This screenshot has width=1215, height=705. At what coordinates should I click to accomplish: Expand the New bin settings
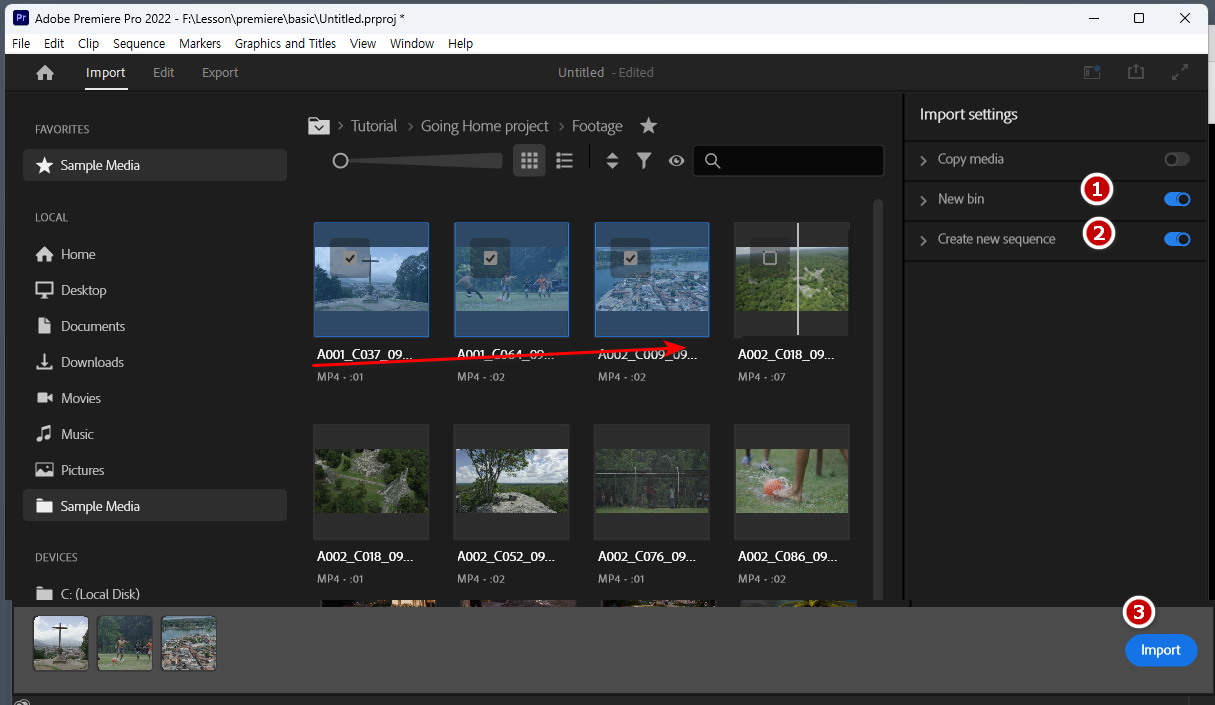coord(923,200)
